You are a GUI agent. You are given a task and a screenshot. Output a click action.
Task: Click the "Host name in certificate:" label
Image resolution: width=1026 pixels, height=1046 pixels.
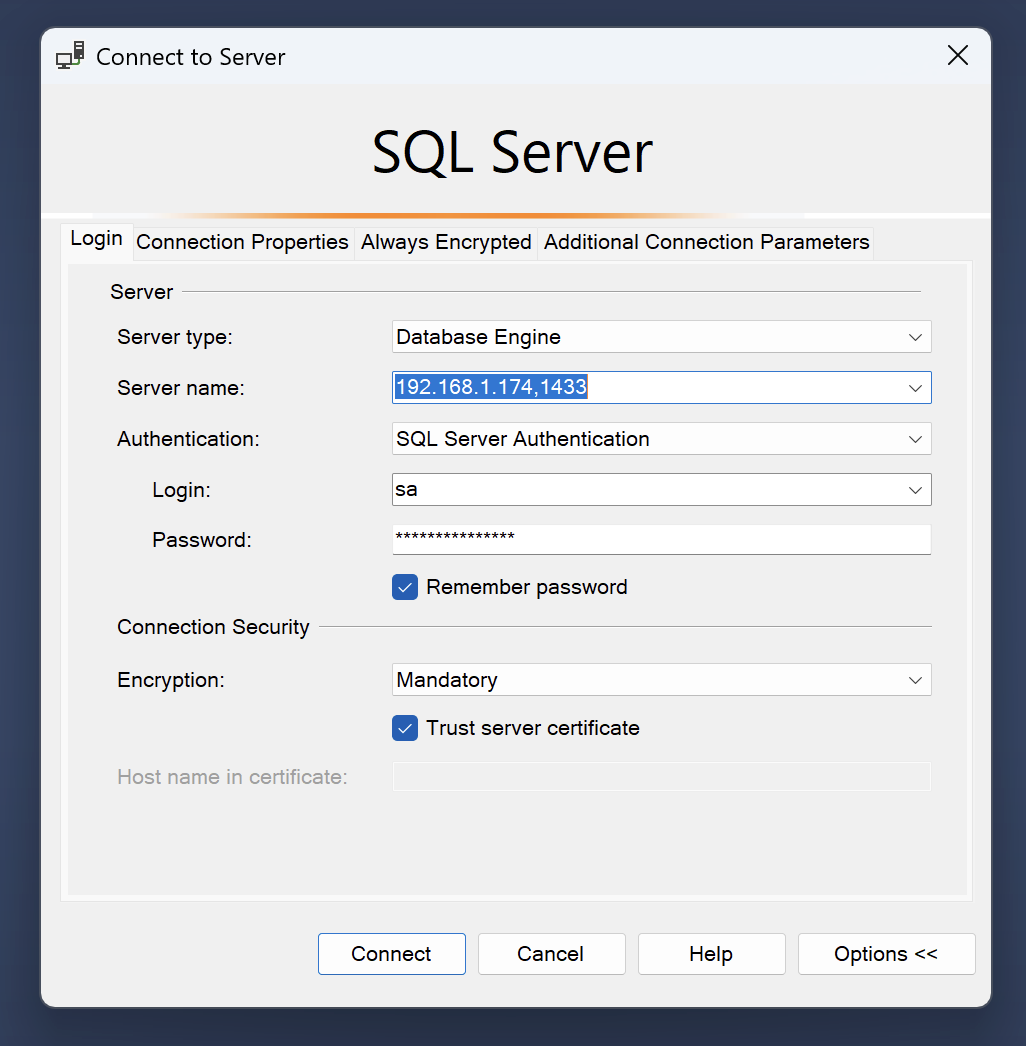click(x=232, y=776)
